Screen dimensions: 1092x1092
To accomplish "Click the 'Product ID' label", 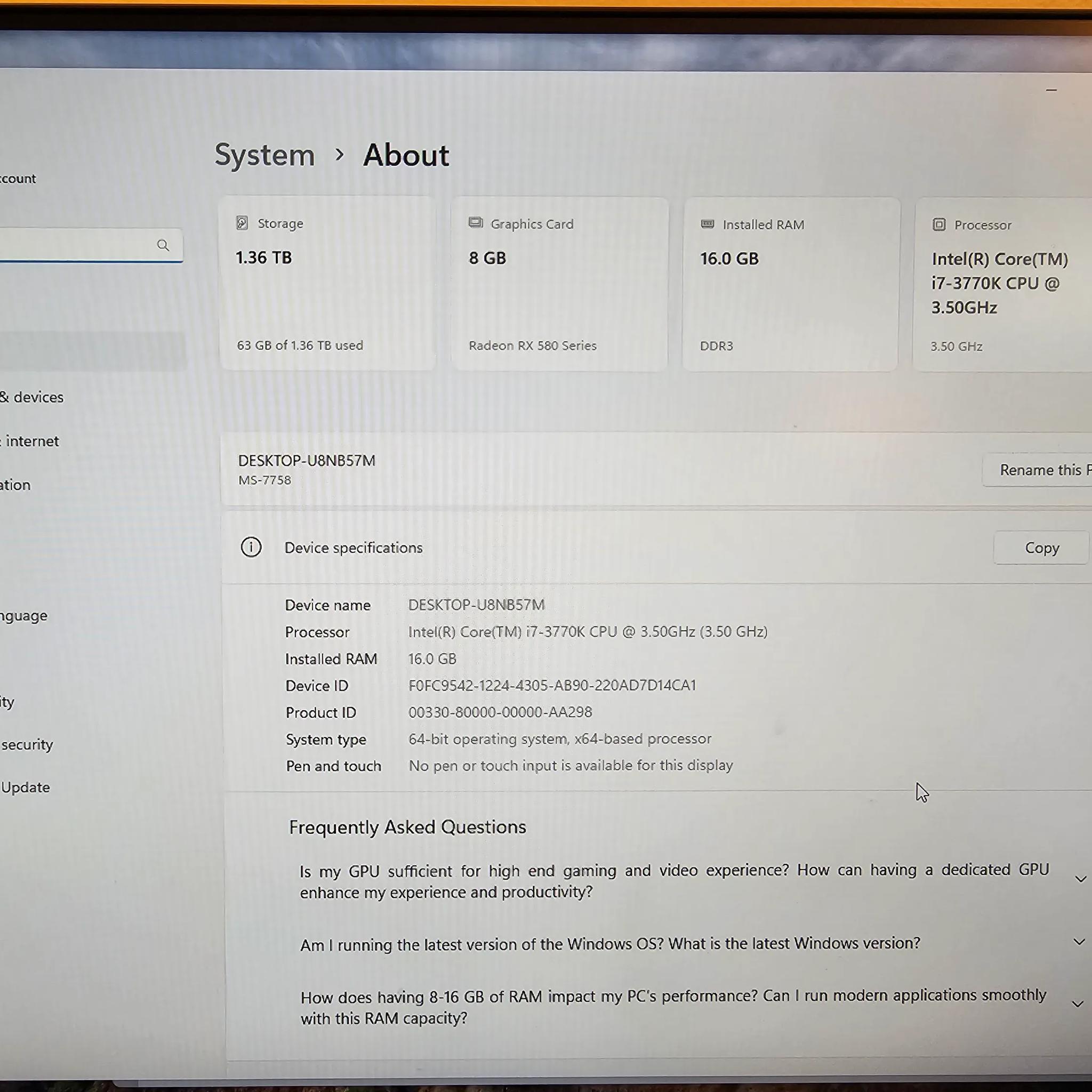I will (x=320, y=713).
